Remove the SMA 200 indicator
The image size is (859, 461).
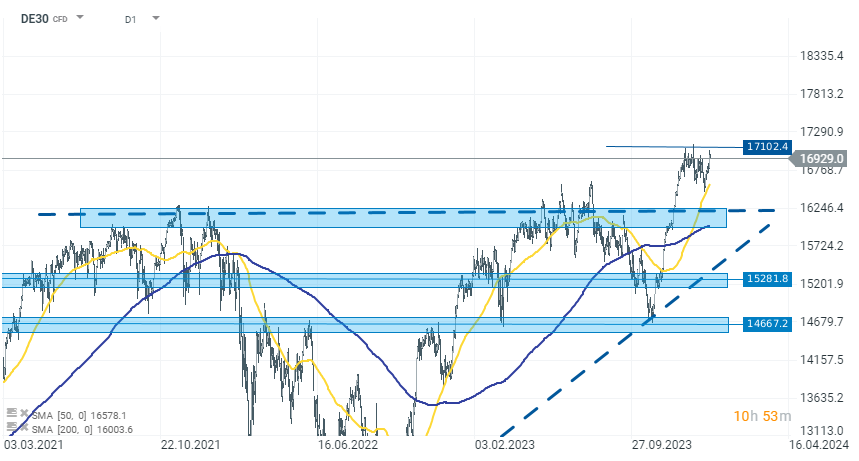click(24, 426)
